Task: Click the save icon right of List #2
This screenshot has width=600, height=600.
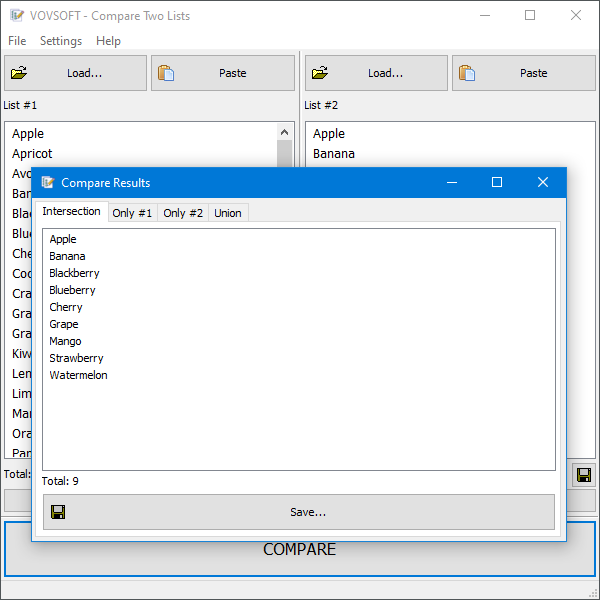Action: tap(583, 476)
